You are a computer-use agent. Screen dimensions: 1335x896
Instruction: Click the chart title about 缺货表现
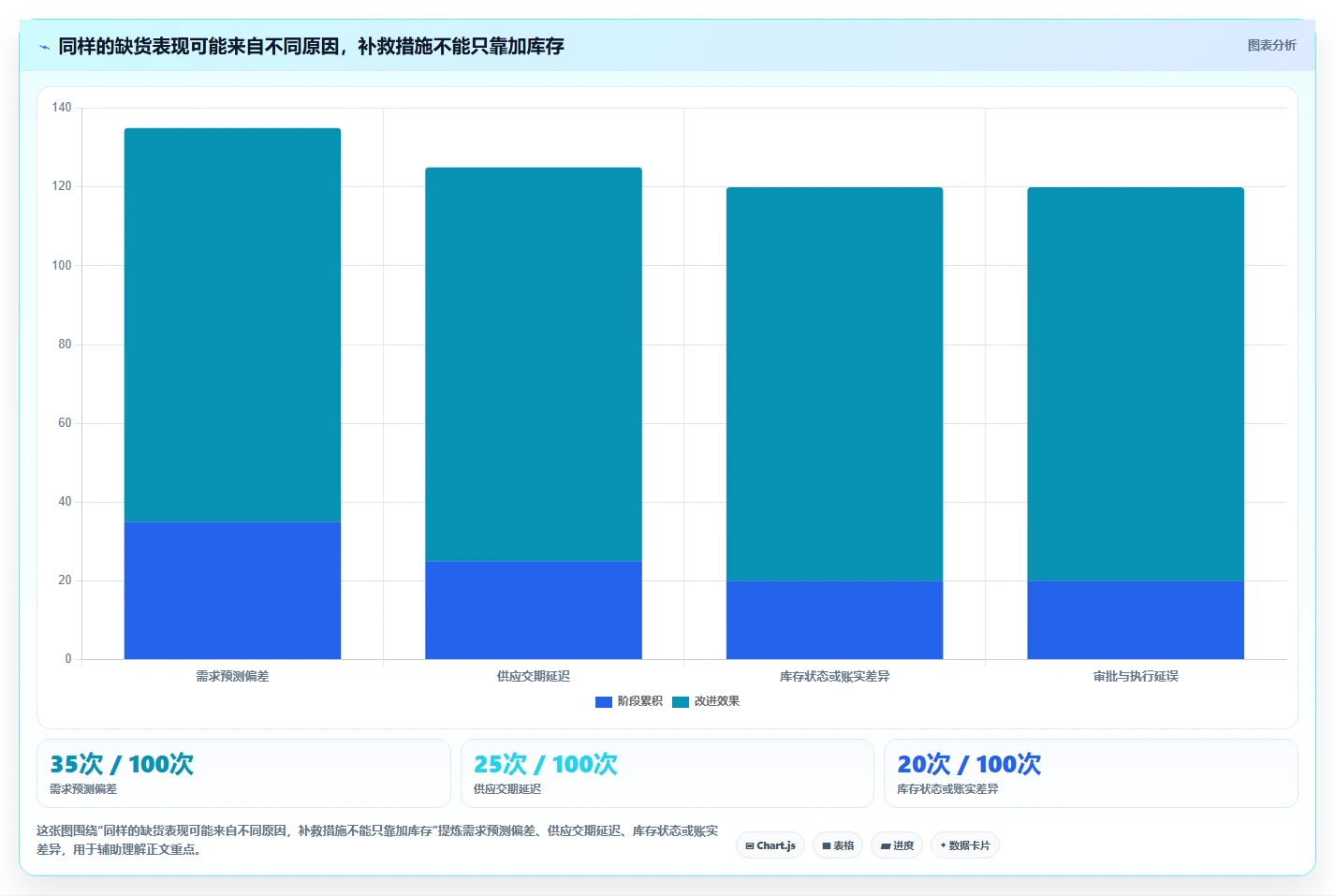[x=311, y=46]
